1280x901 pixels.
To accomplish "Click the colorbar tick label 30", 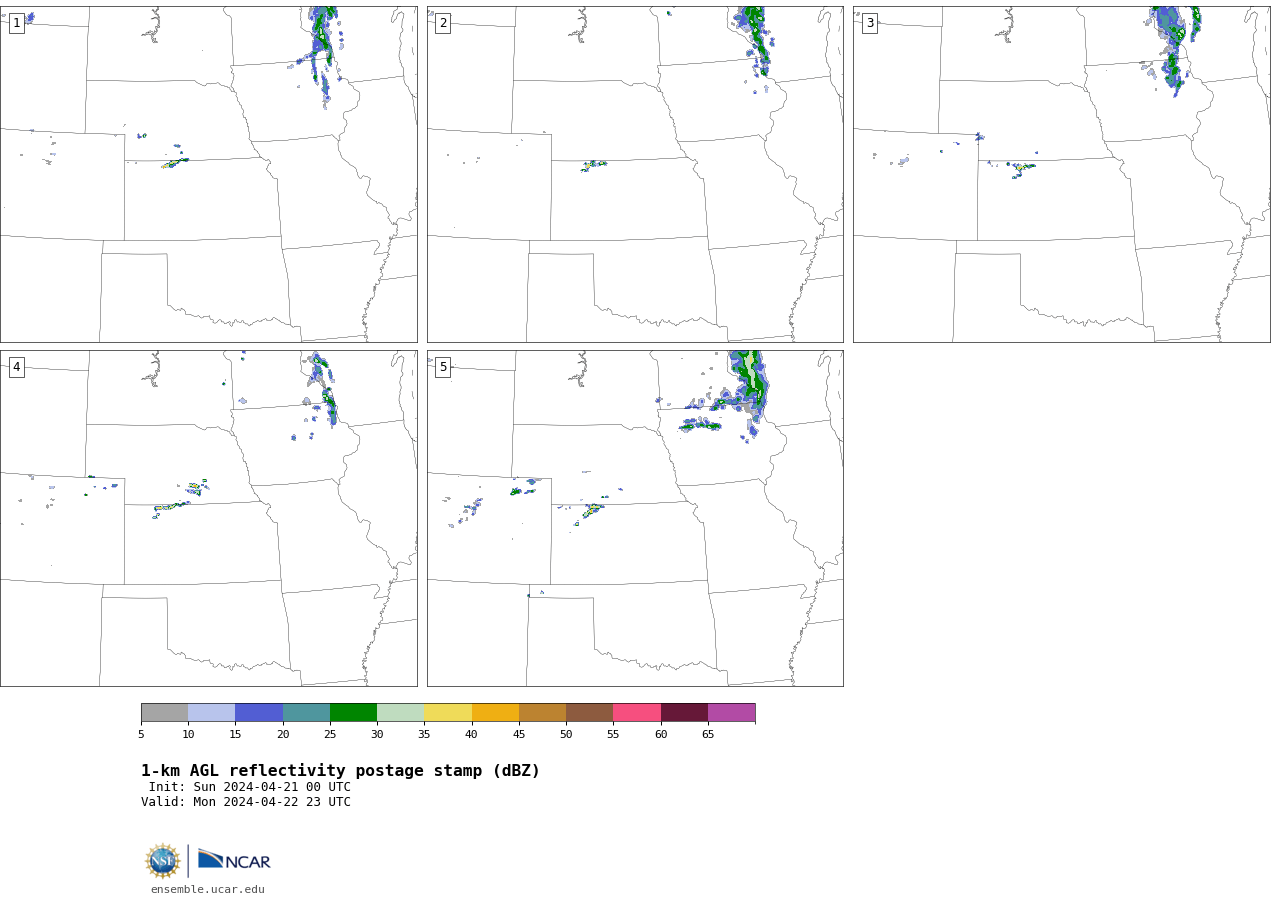I will [377, 735].
